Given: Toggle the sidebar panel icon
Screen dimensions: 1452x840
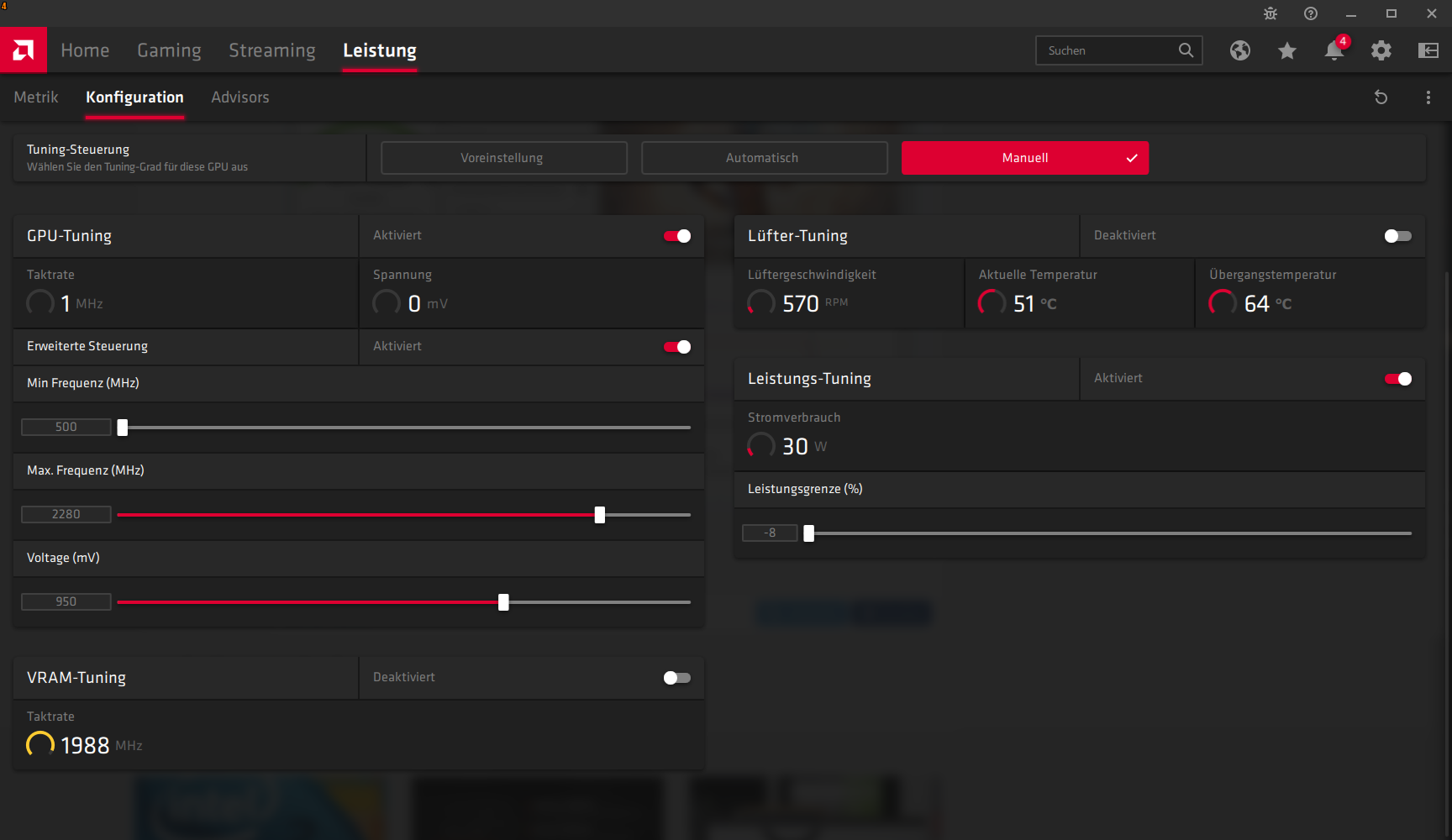Looking at the screenshot, I should pos(1428,50).
